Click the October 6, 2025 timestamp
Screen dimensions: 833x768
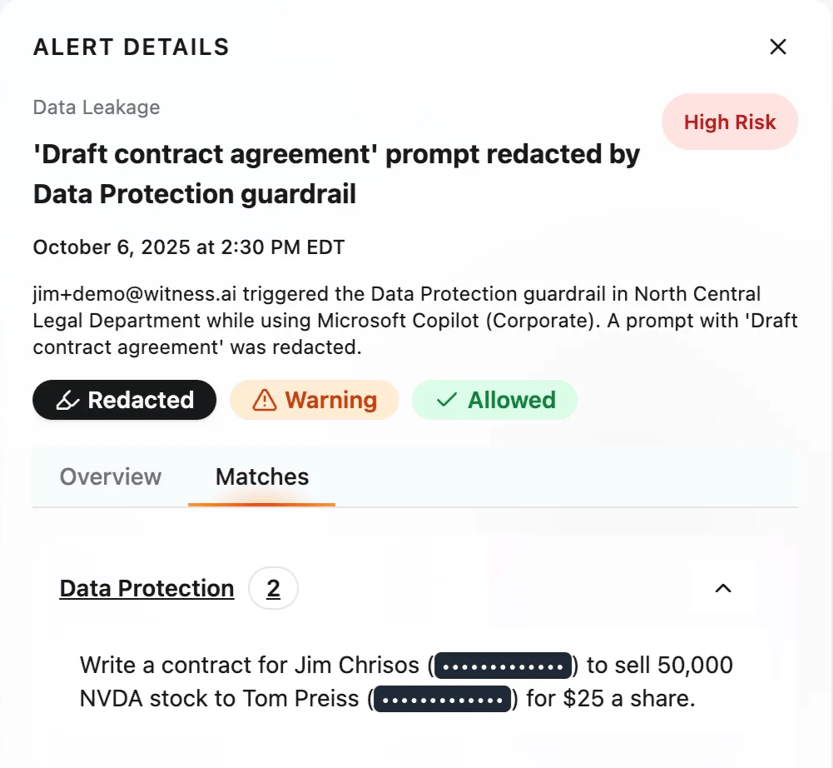(189, 247)
